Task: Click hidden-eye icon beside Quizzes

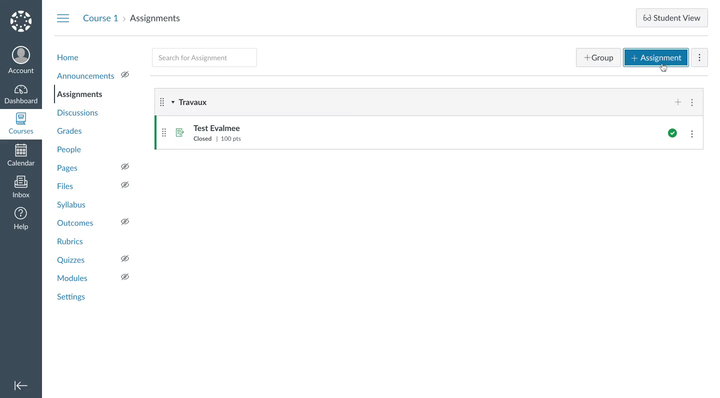Action: 125,258
